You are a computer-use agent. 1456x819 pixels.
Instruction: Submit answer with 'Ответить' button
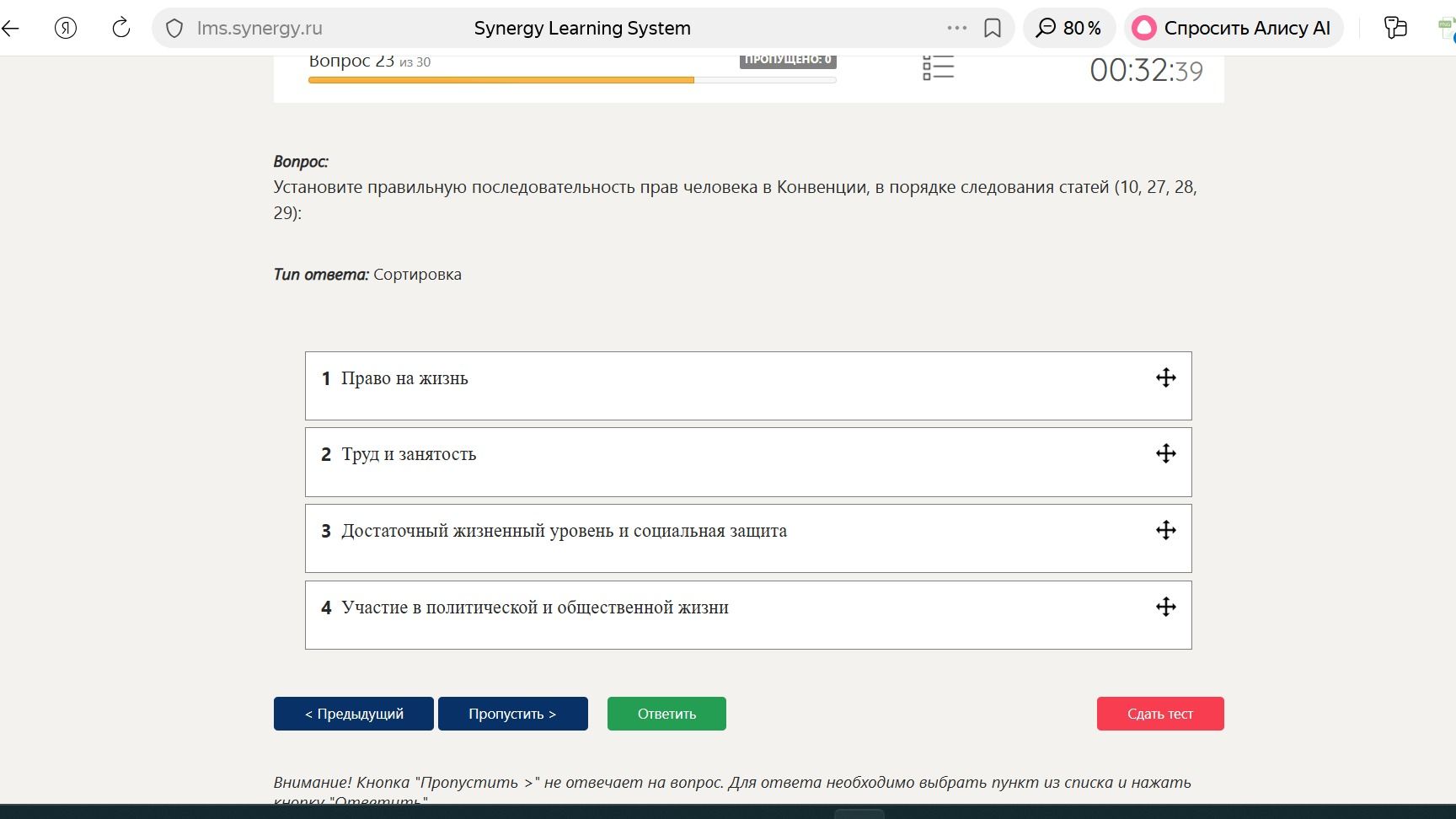(x=666, y=714)
